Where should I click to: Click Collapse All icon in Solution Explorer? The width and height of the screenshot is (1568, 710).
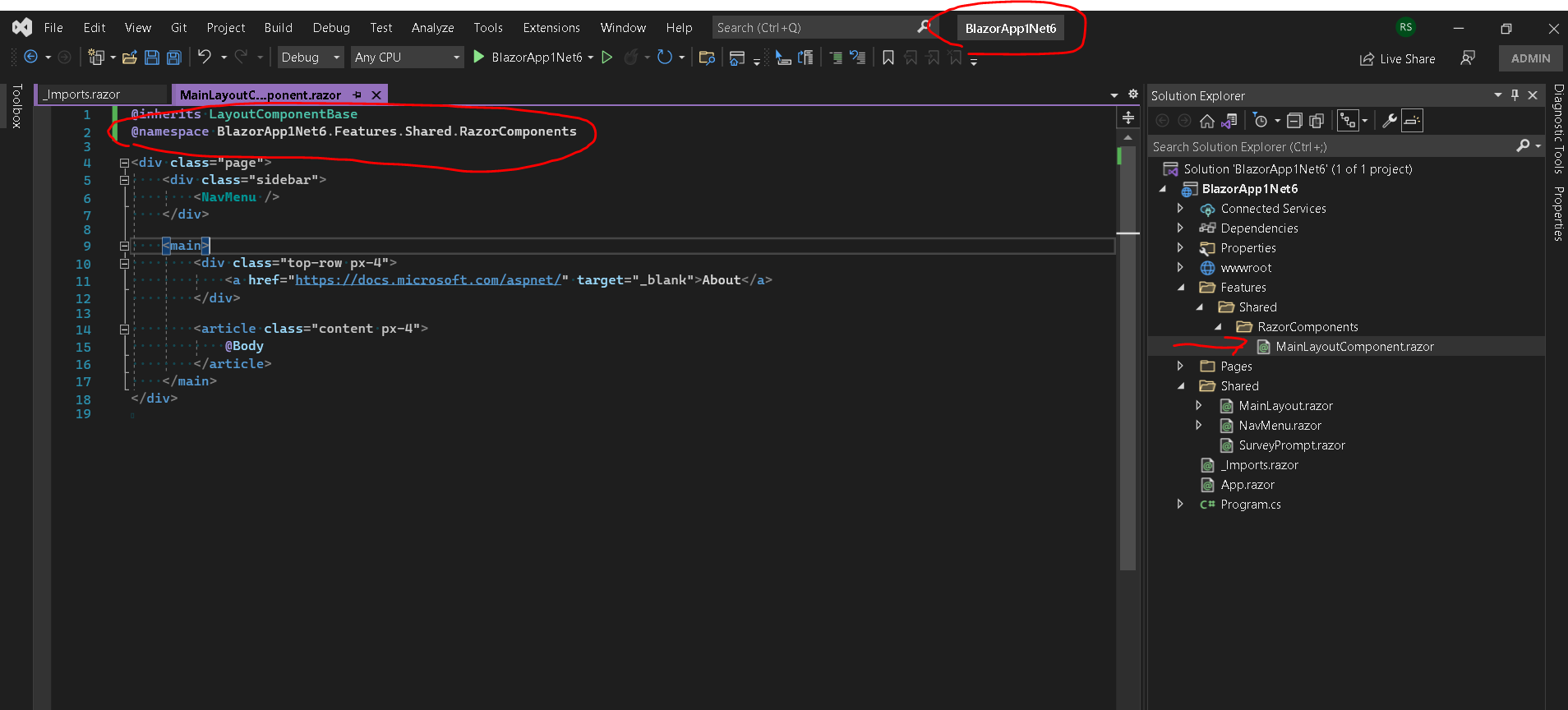click(1294, 121)
